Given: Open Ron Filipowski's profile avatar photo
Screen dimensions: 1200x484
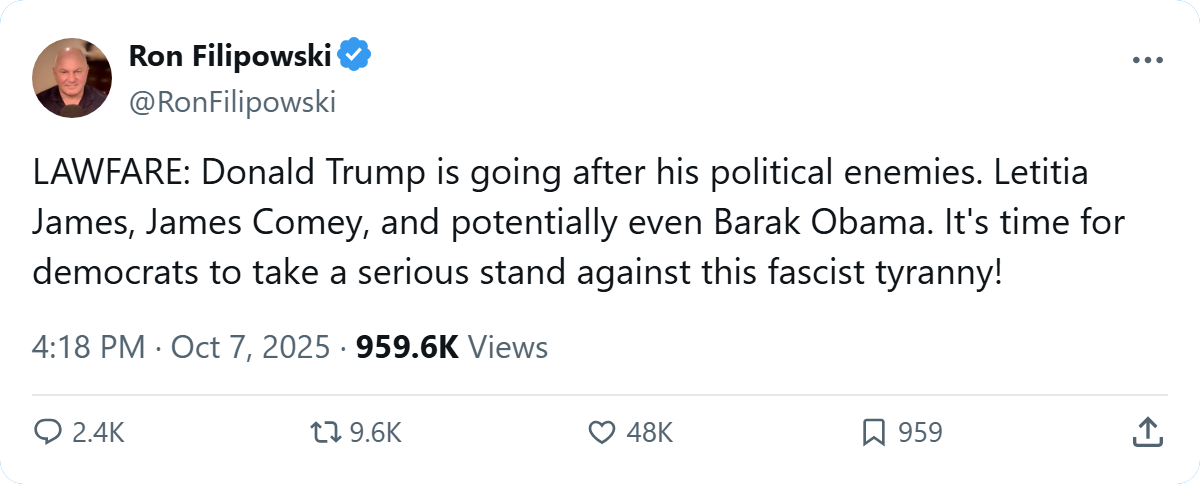Looking at the screenshot, I should (72, 78).
